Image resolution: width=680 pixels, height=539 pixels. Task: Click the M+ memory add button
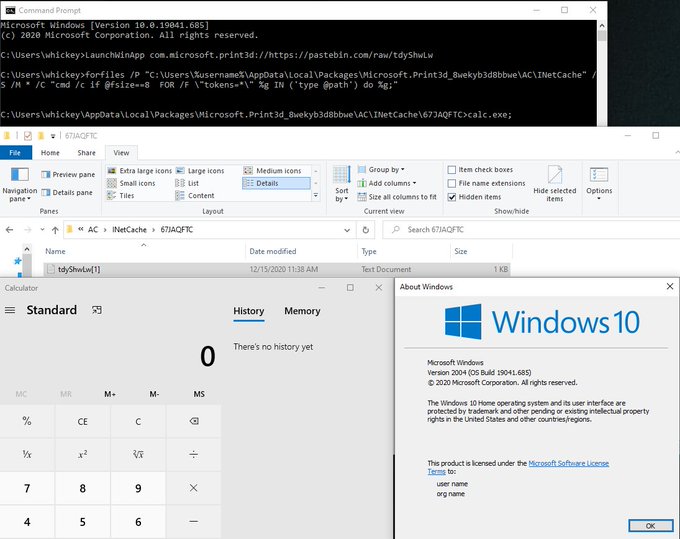pyautogui.click(x=110, y=394)
